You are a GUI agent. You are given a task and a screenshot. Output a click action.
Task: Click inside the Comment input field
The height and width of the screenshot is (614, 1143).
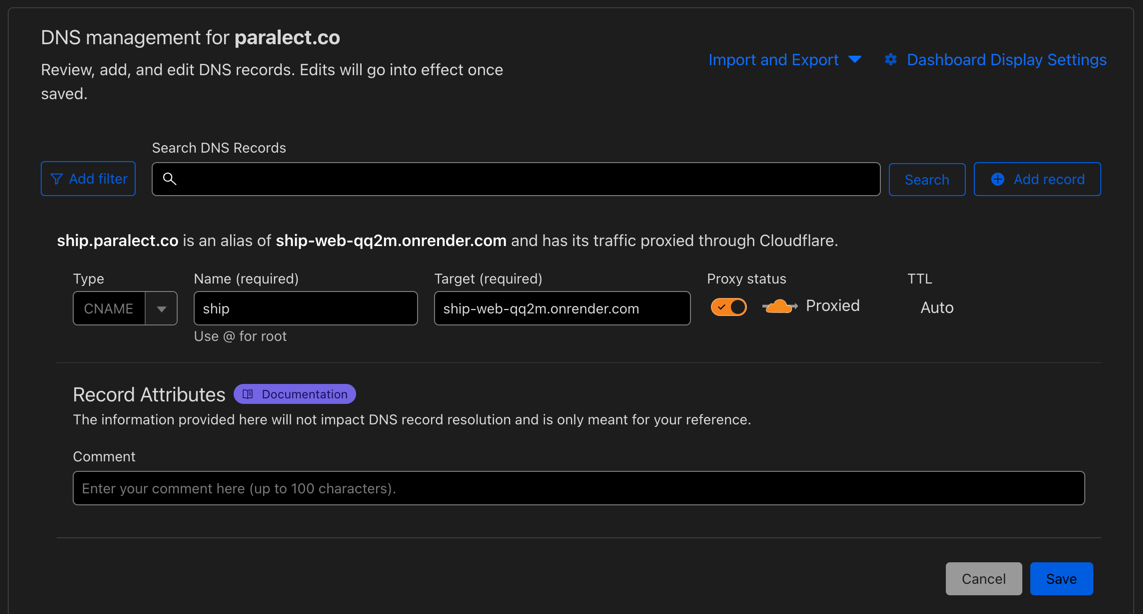[578, 488]
